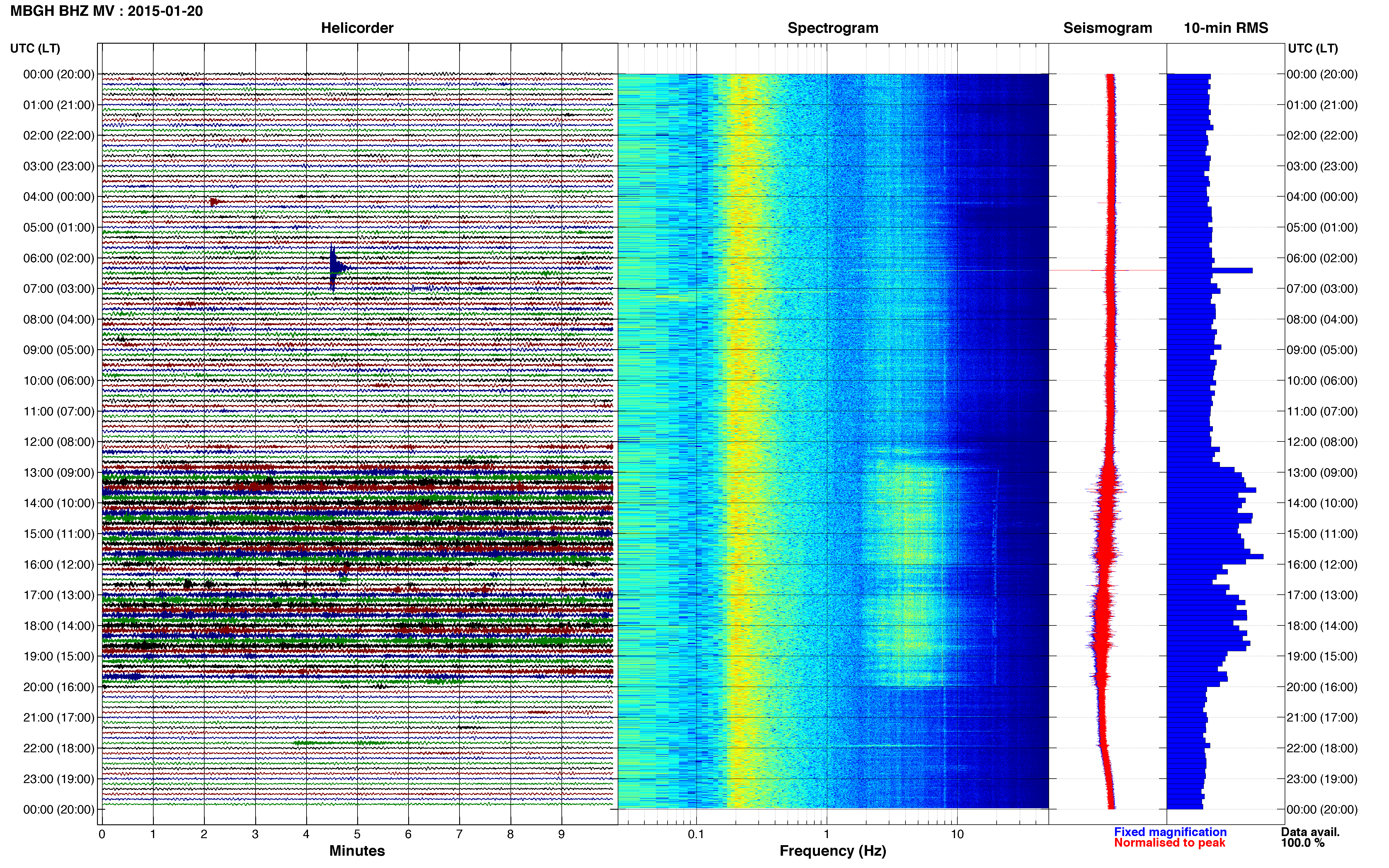Click the large blue earthquake spike in Helicorder
This screenshot has width=1389, height=868.
tap(334, 267)
